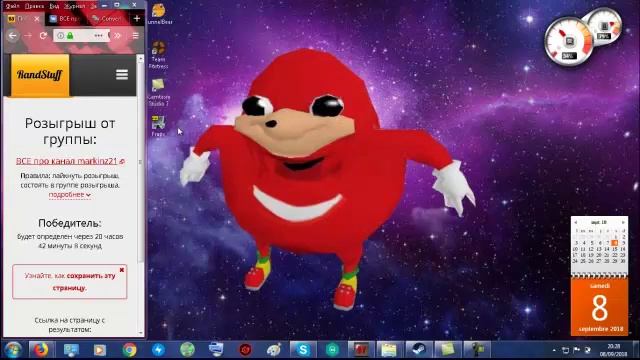This screenshot has width=640, height=360.
Task: Open the three-dots page actions in address bar
Action: (x=98, y=36)
